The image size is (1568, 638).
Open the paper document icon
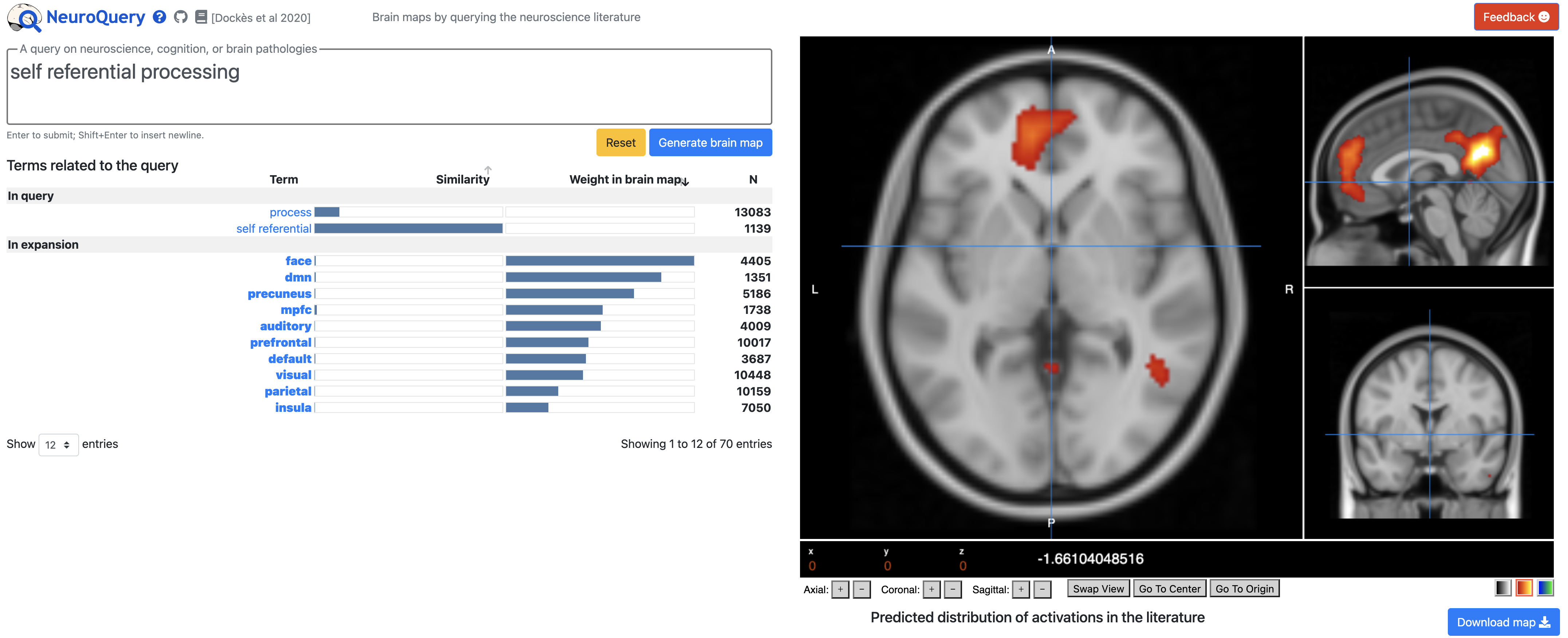point(201,17)
